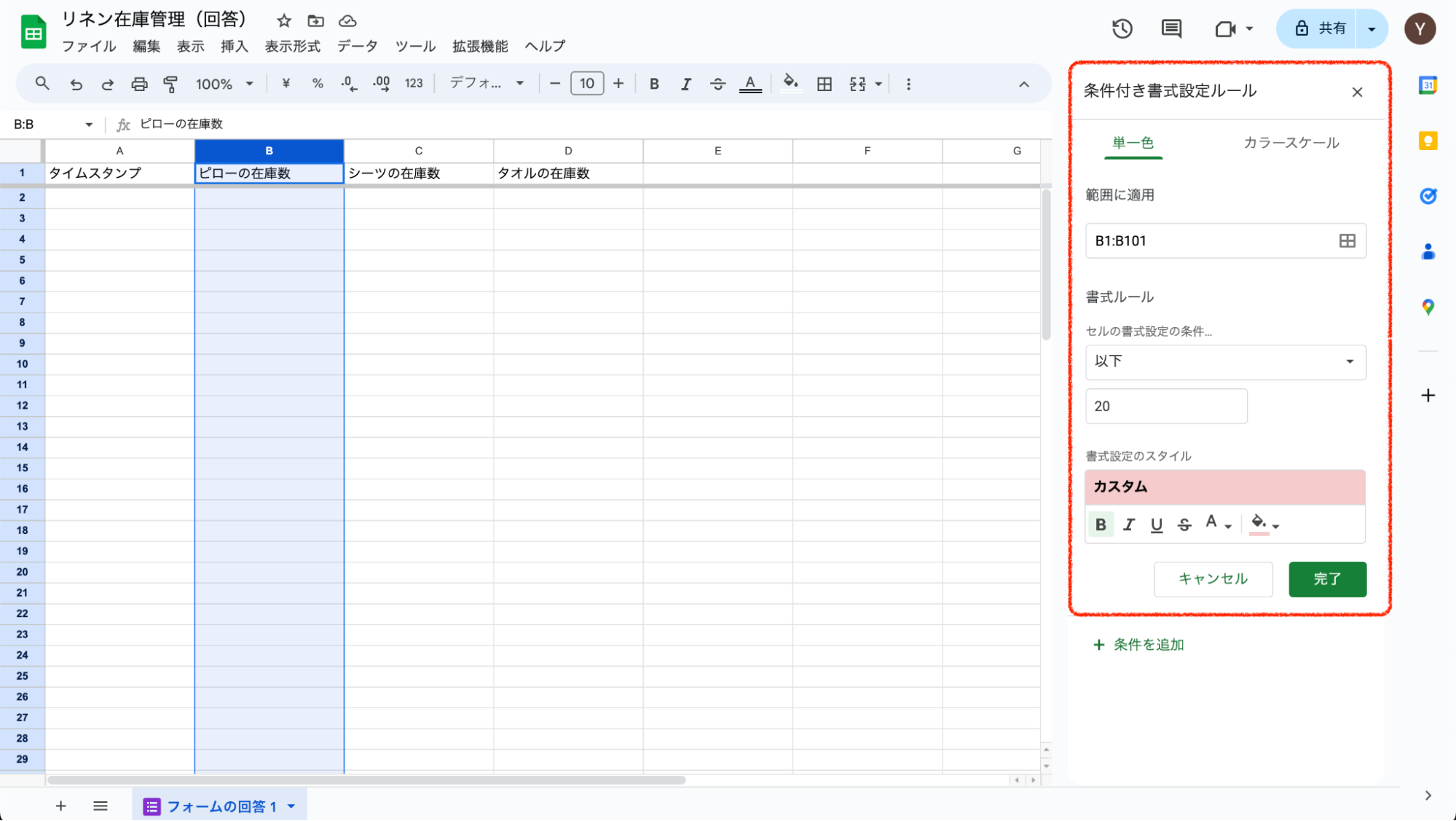Toggle underline in the formatting style panel

(x=1156, y=525)
